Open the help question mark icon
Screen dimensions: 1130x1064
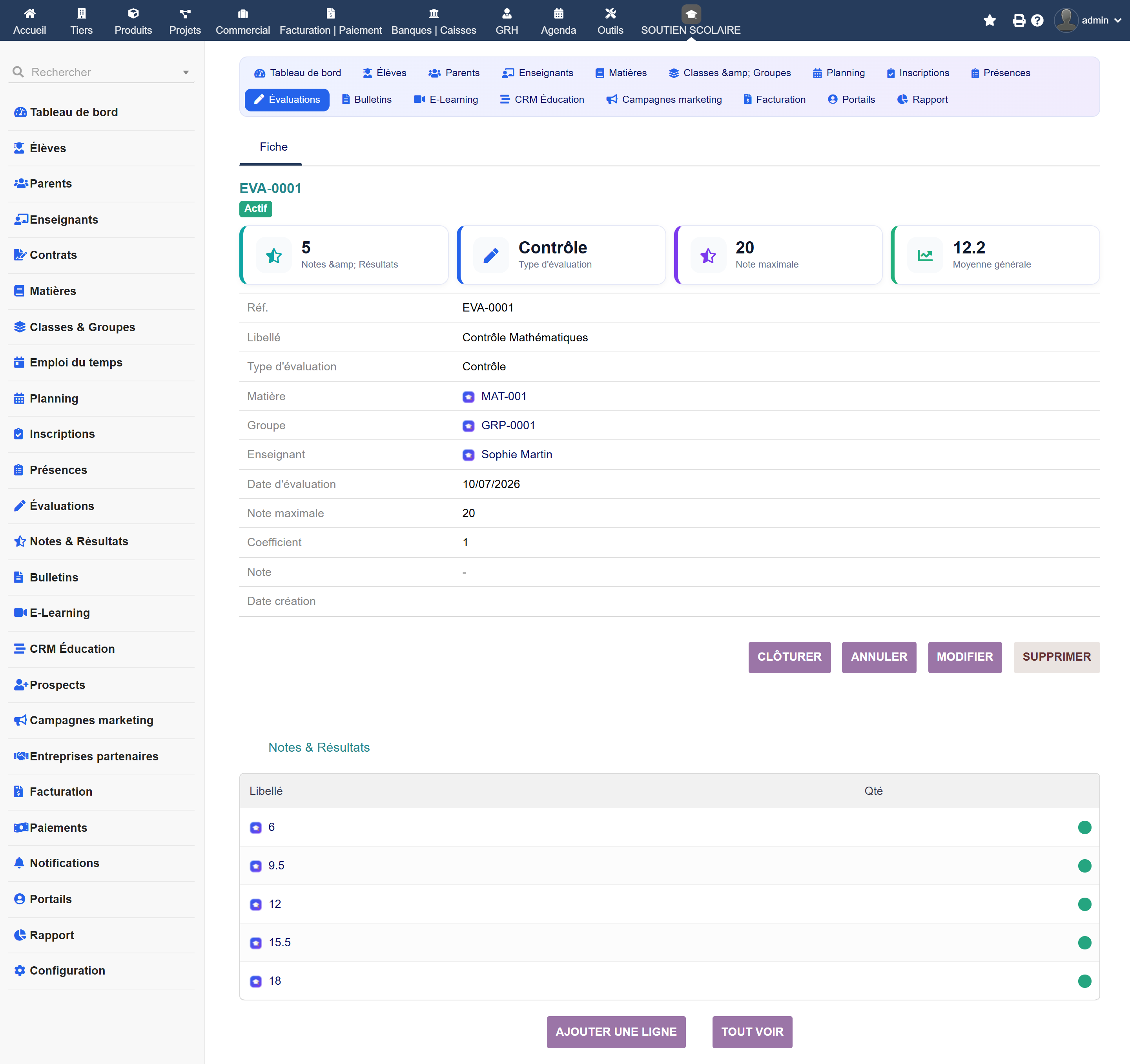pos(1037,20)
